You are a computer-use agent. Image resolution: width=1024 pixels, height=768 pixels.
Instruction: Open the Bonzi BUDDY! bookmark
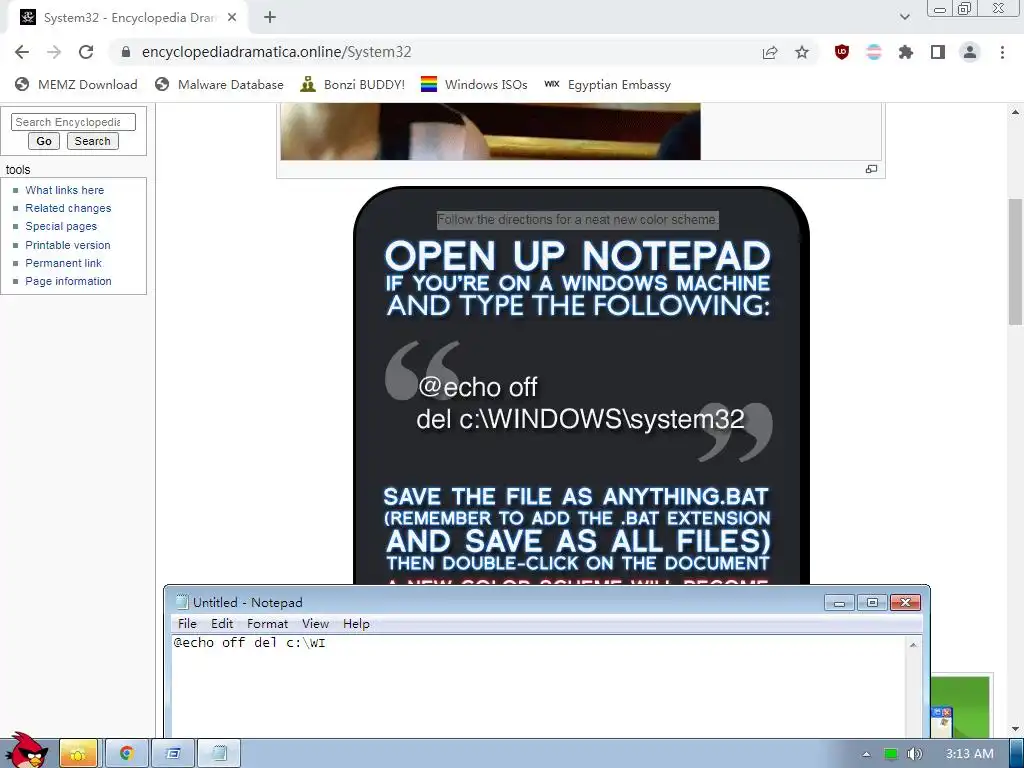[353, 85]
